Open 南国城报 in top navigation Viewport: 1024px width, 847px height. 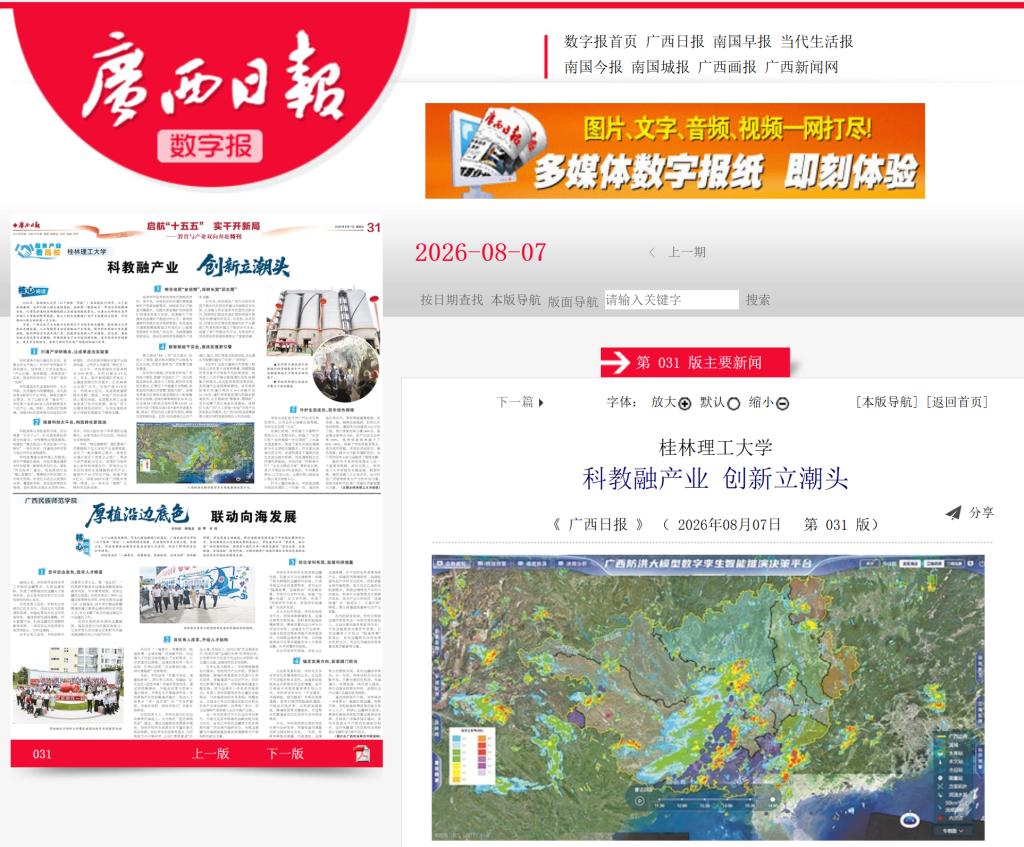click(x=660, y=67)
